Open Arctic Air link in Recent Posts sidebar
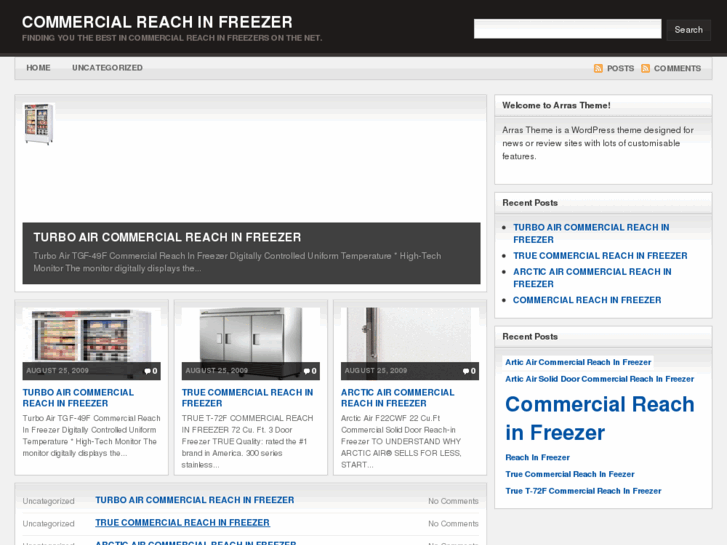The image size is (727, 545). (592, 278)
